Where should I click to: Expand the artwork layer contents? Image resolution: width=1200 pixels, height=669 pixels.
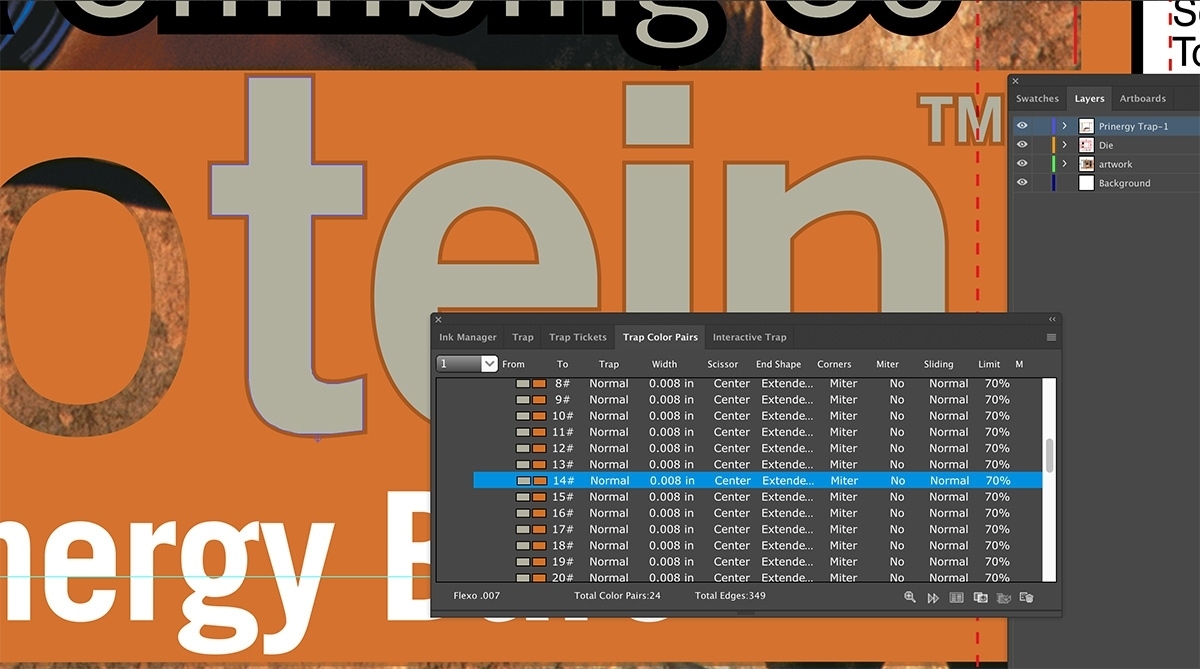1063,163
